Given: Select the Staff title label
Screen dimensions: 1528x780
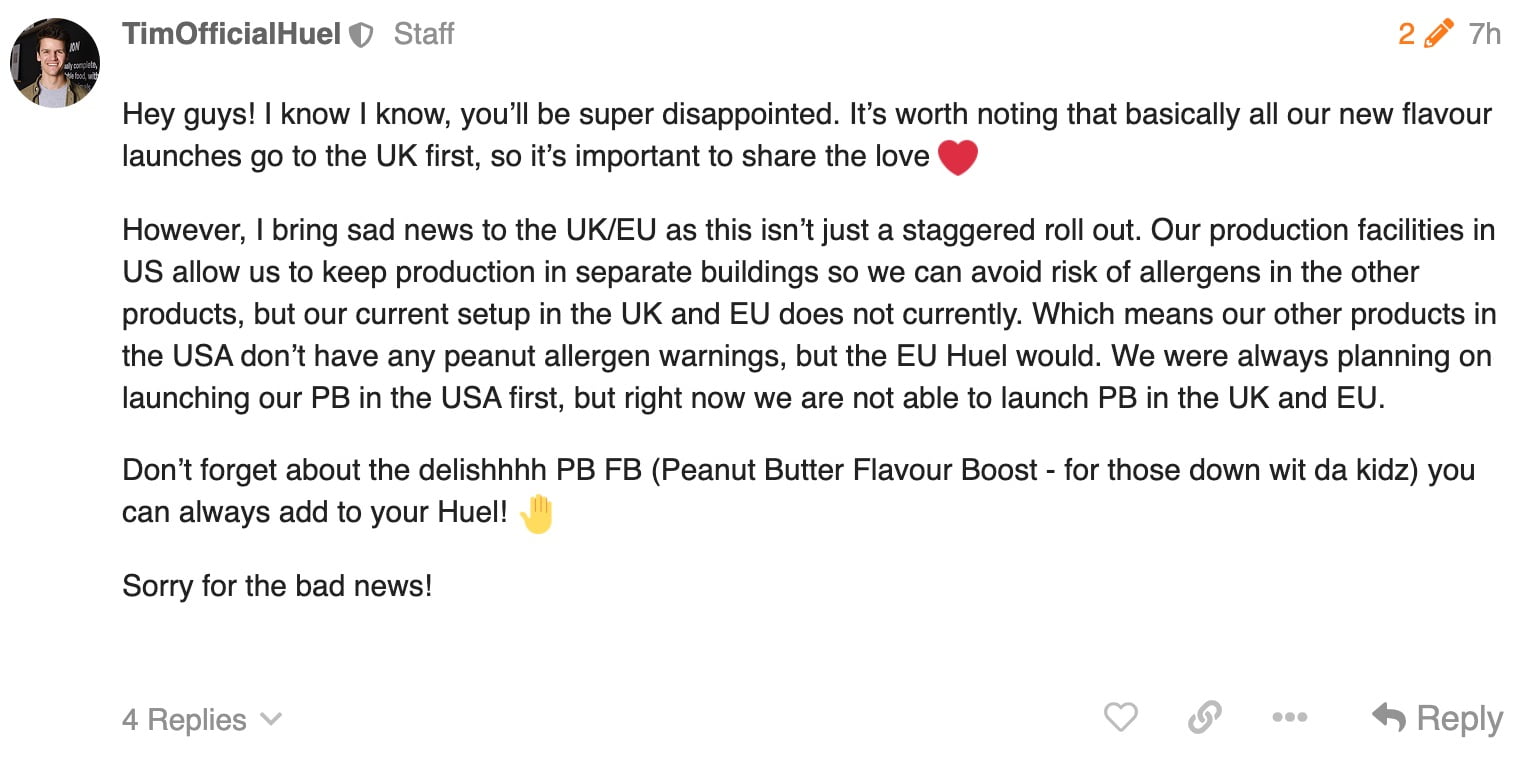Looking at the screenshot, I should [x=424, y=34].
